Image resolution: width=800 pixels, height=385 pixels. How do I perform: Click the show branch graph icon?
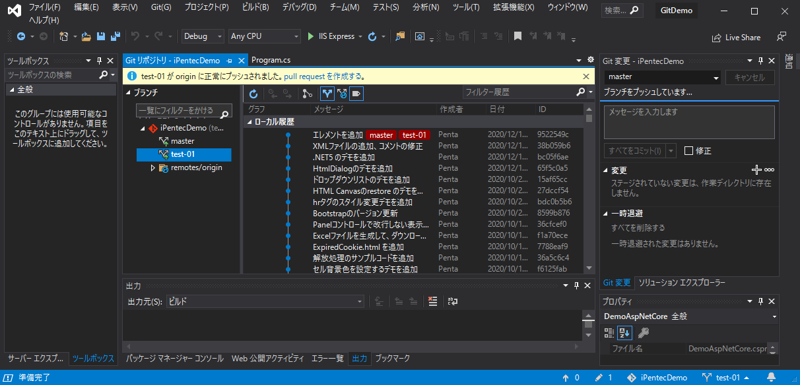click(x=307, y=93)
